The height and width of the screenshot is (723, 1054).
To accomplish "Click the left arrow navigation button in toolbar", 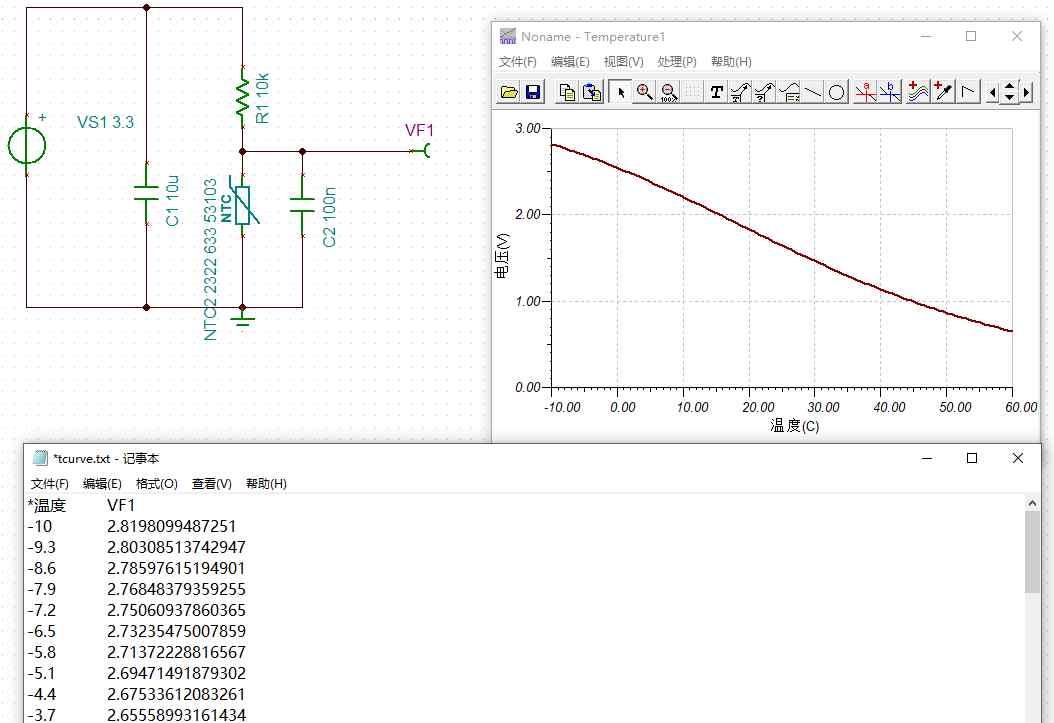I will (992, 92).
